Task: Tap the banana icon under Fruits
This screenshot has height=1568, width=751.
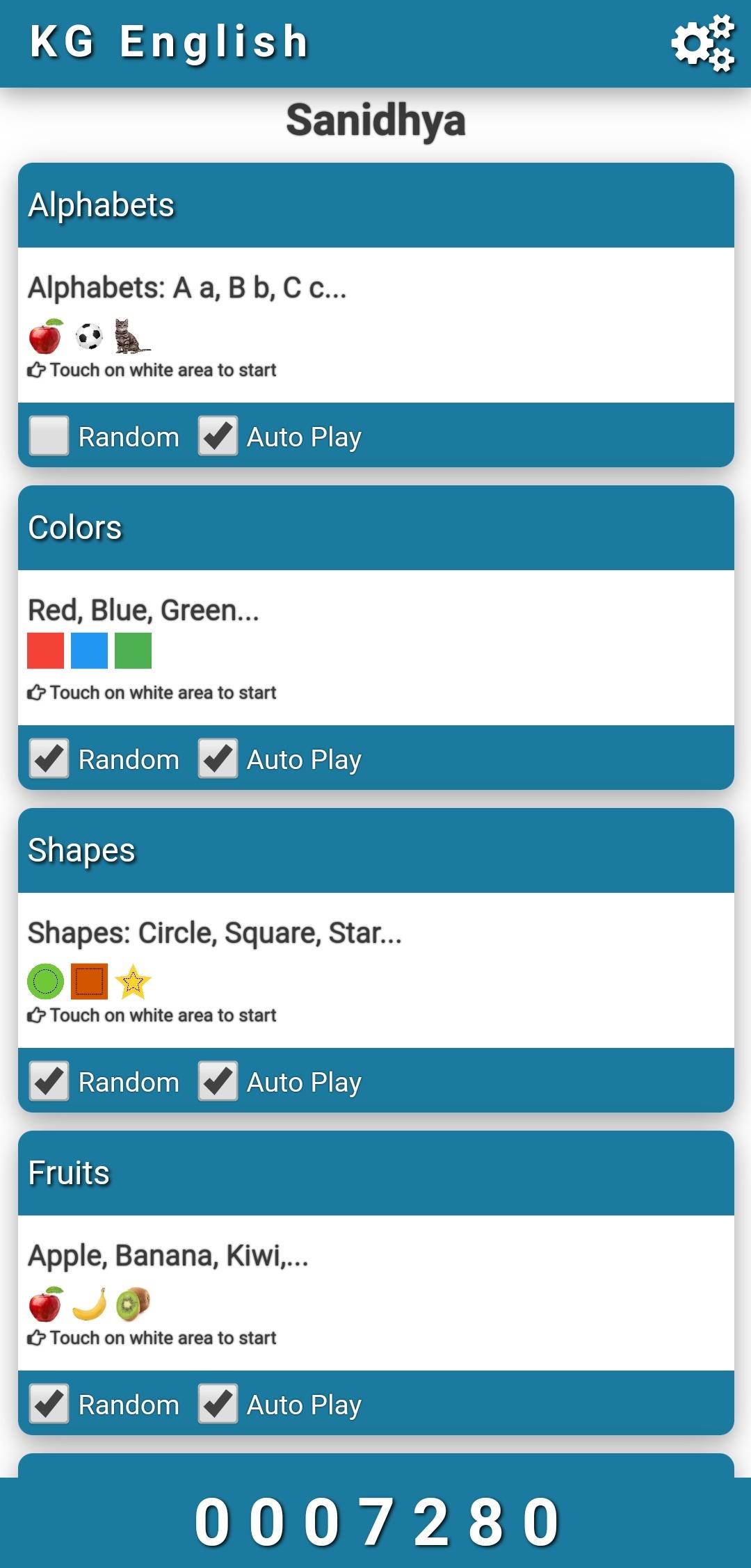Action: click(89, 1304)
